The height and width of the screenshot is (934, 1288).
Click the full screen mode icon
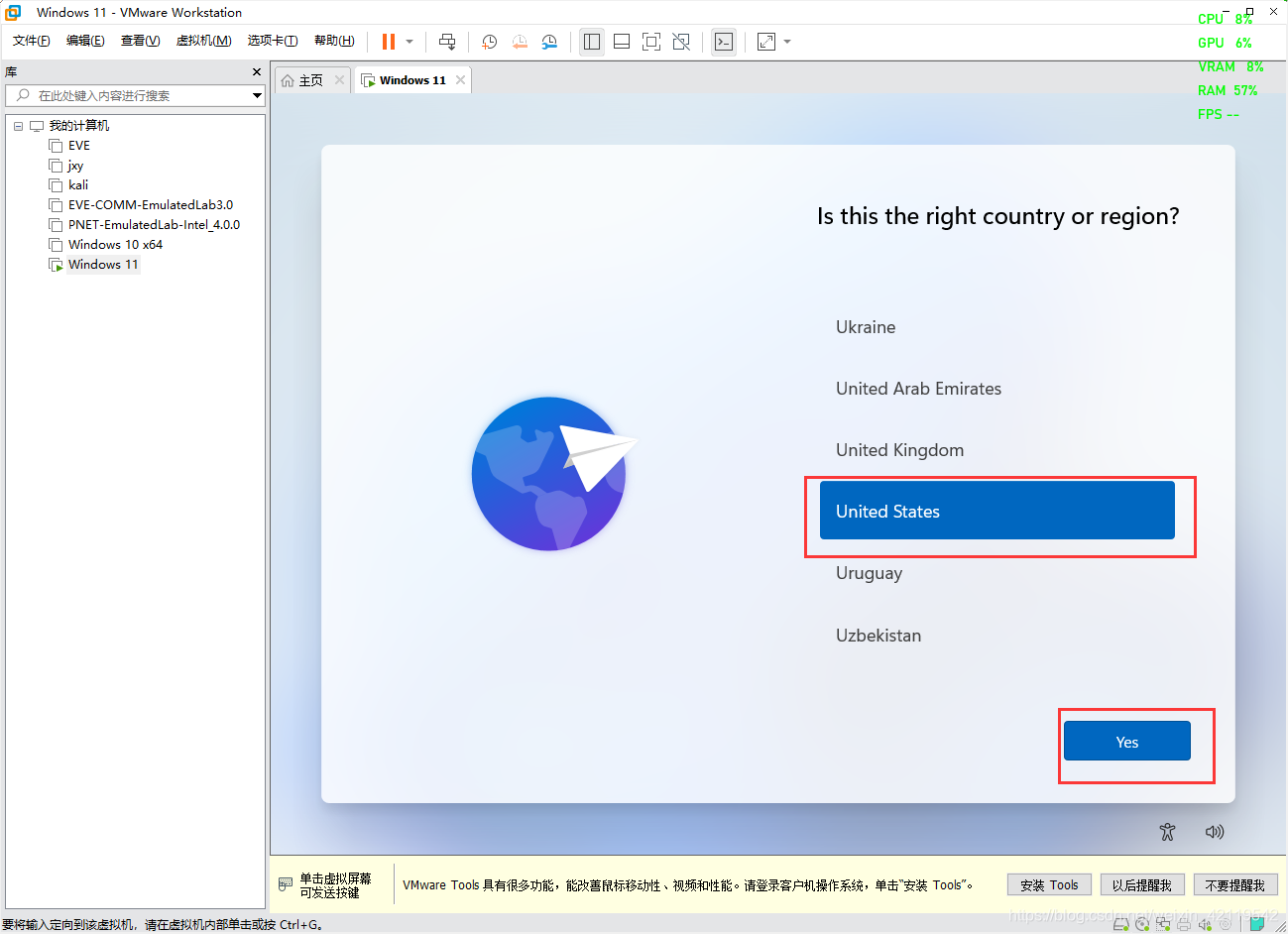[x=651, y=42]
